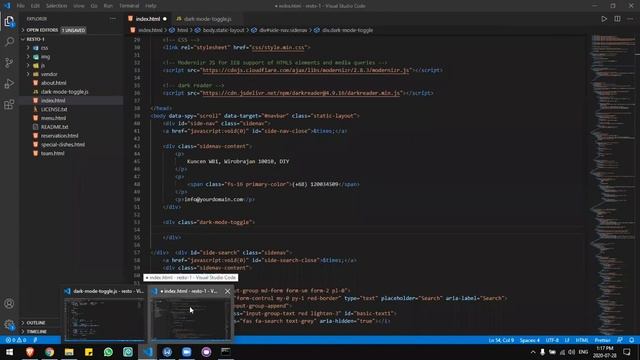Expand the OUTLINE panel
Viewport: 640px width, 360px height.
point(36,323)
